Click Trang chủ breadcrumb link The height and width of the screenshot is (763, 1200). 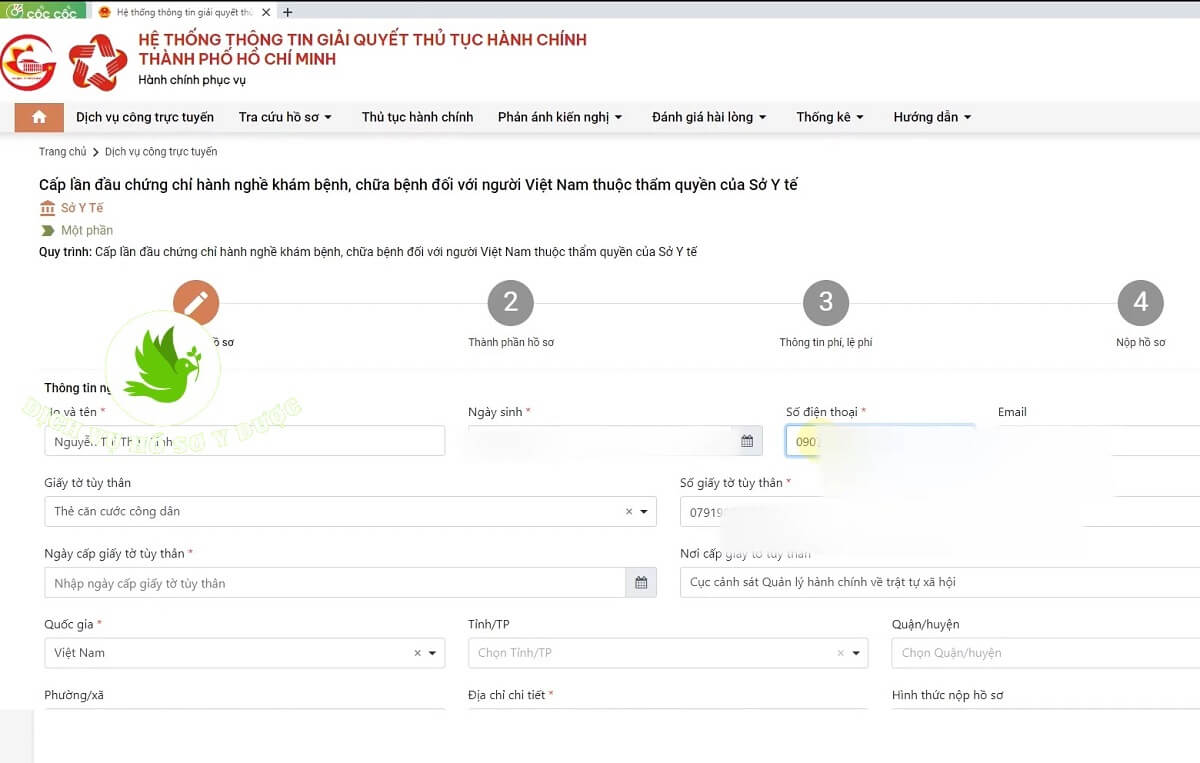point(63,152)
